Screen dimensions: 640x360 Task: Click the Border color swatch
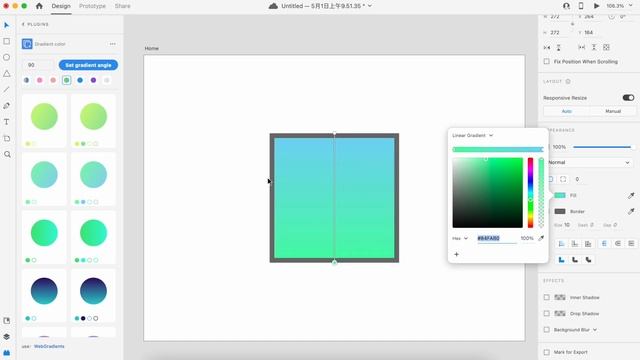pos(560,211)
